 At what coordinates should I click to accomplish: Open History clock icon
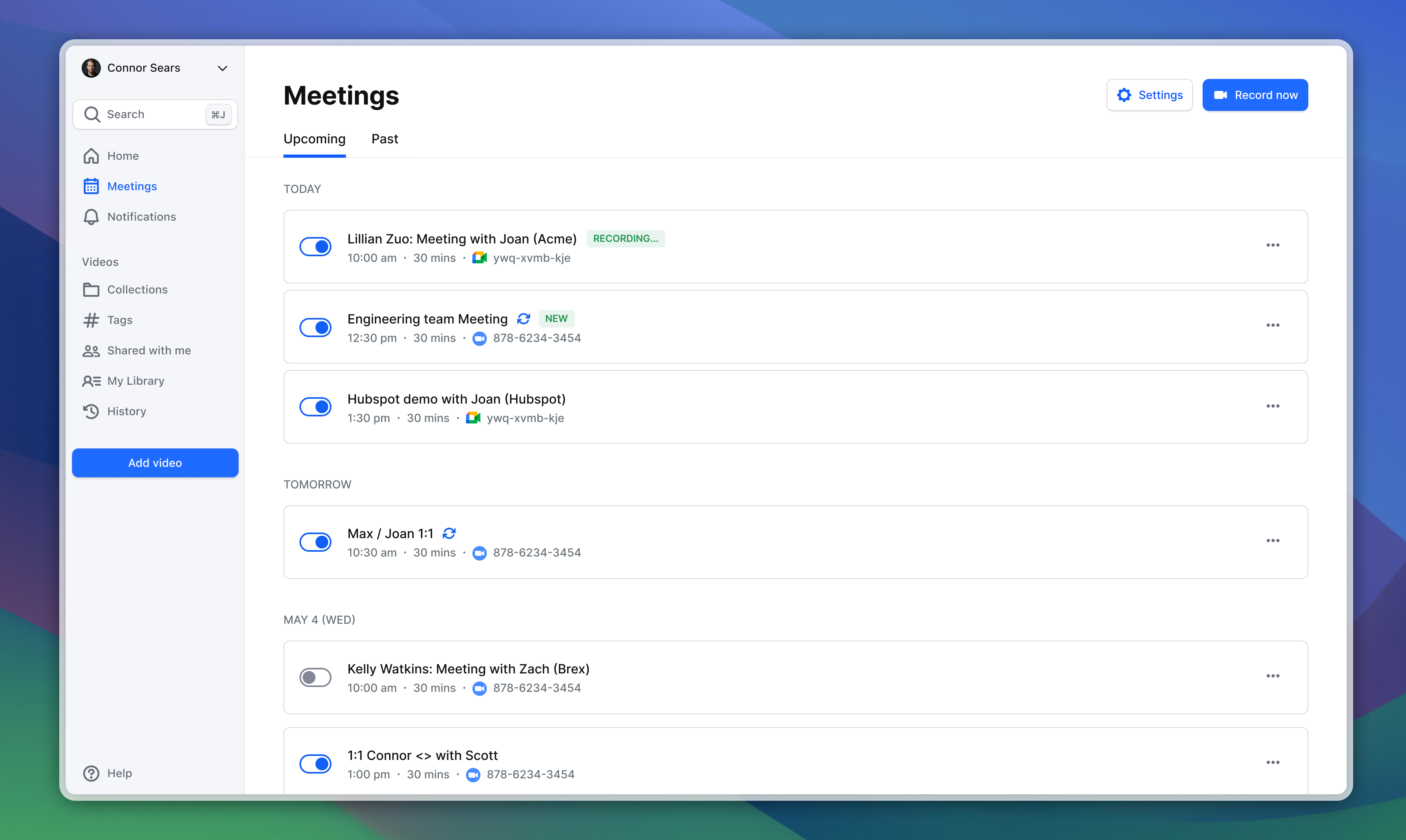91,412
